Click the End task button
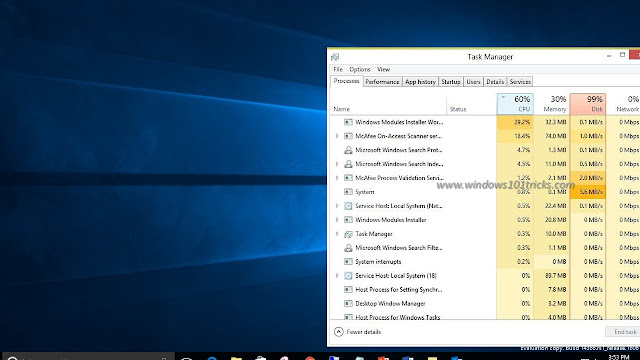This screenshot has height=360, width=640. pyautogui.click(x=624, y=332)
